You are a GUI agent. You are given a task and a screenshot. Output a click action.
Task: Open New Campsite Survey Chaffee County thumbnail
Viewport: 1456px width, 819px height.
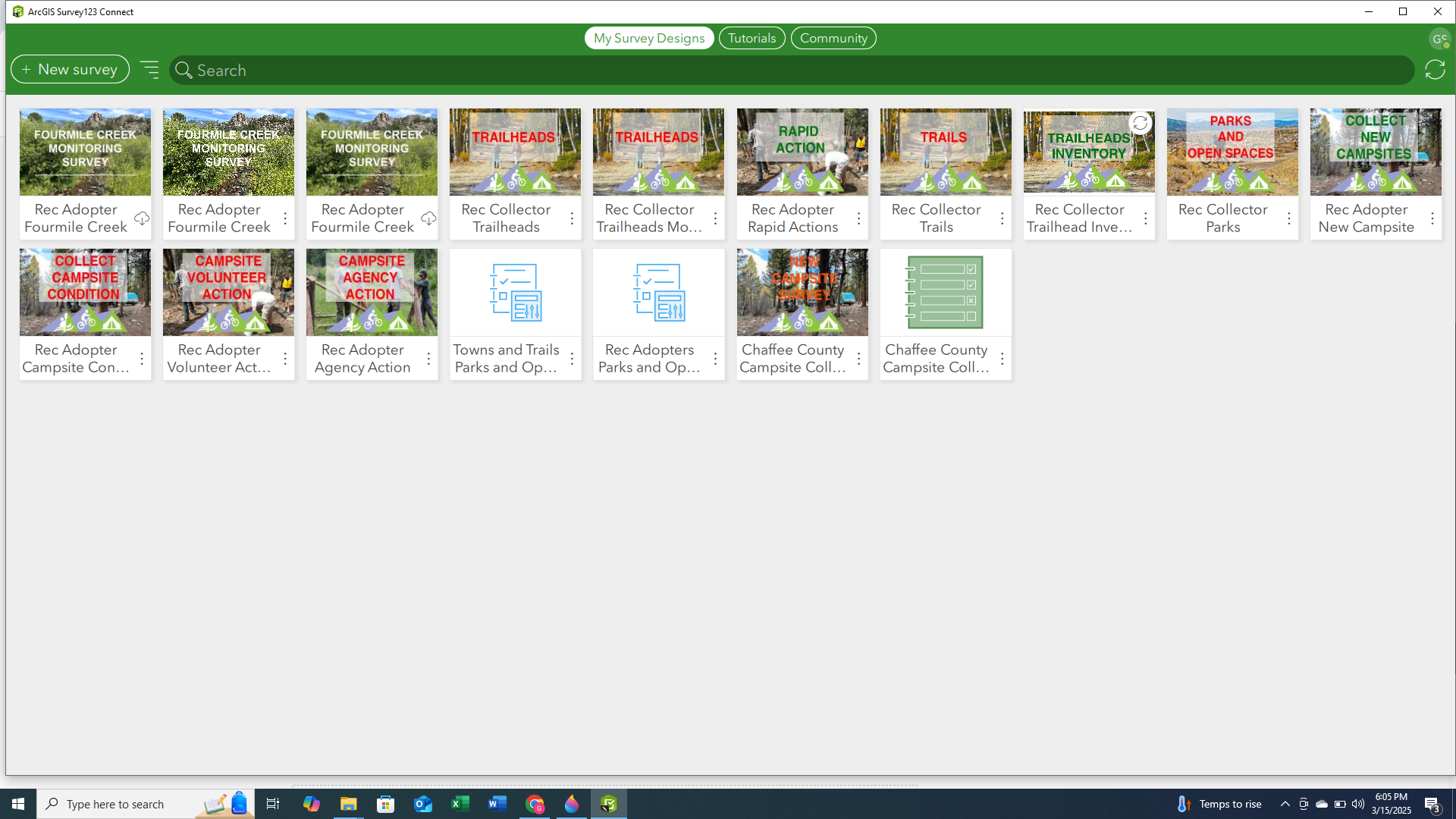[x=802, y=292]
